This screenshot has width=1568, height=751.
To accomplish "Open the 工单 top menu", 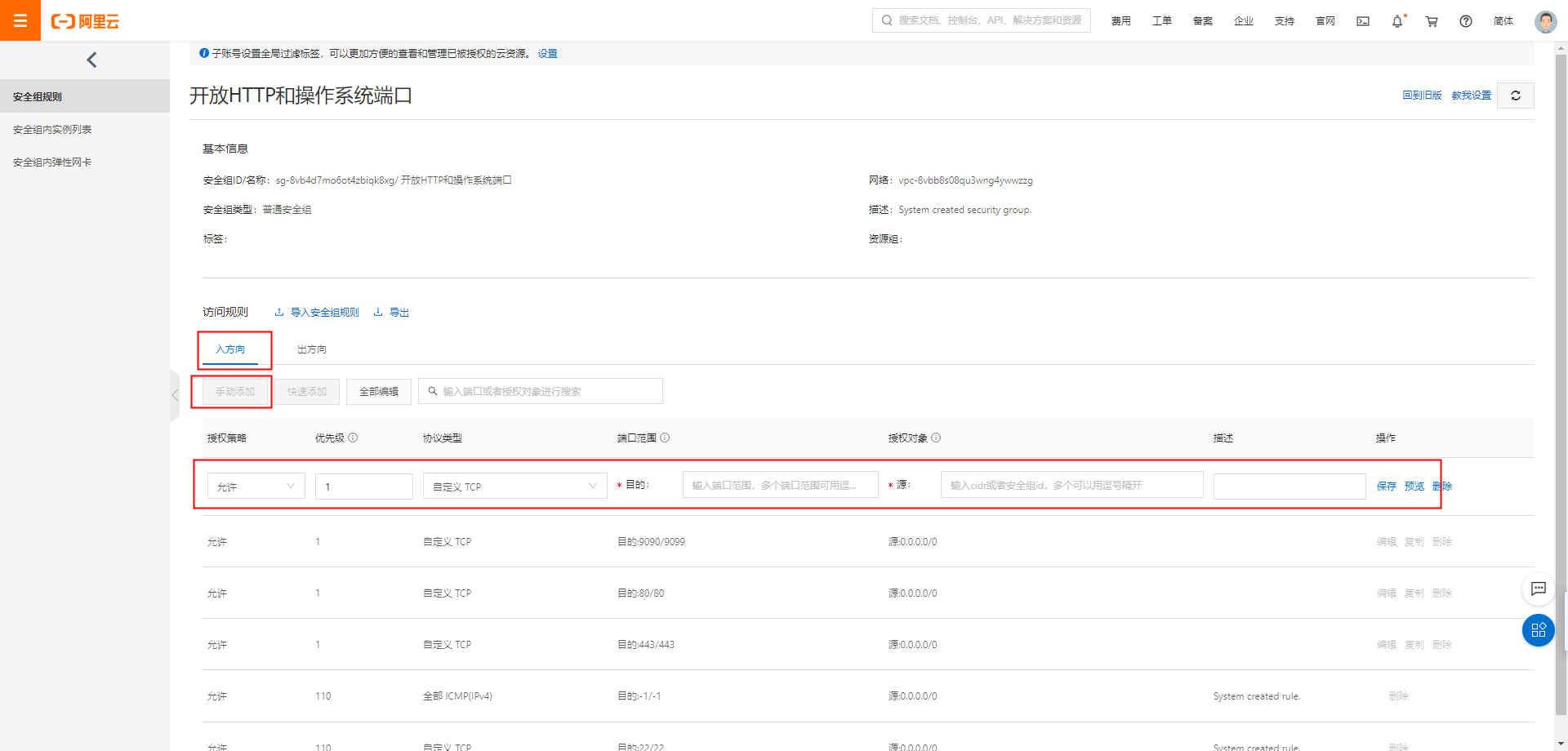I will pyautogui.click(x=1162, y=21).
